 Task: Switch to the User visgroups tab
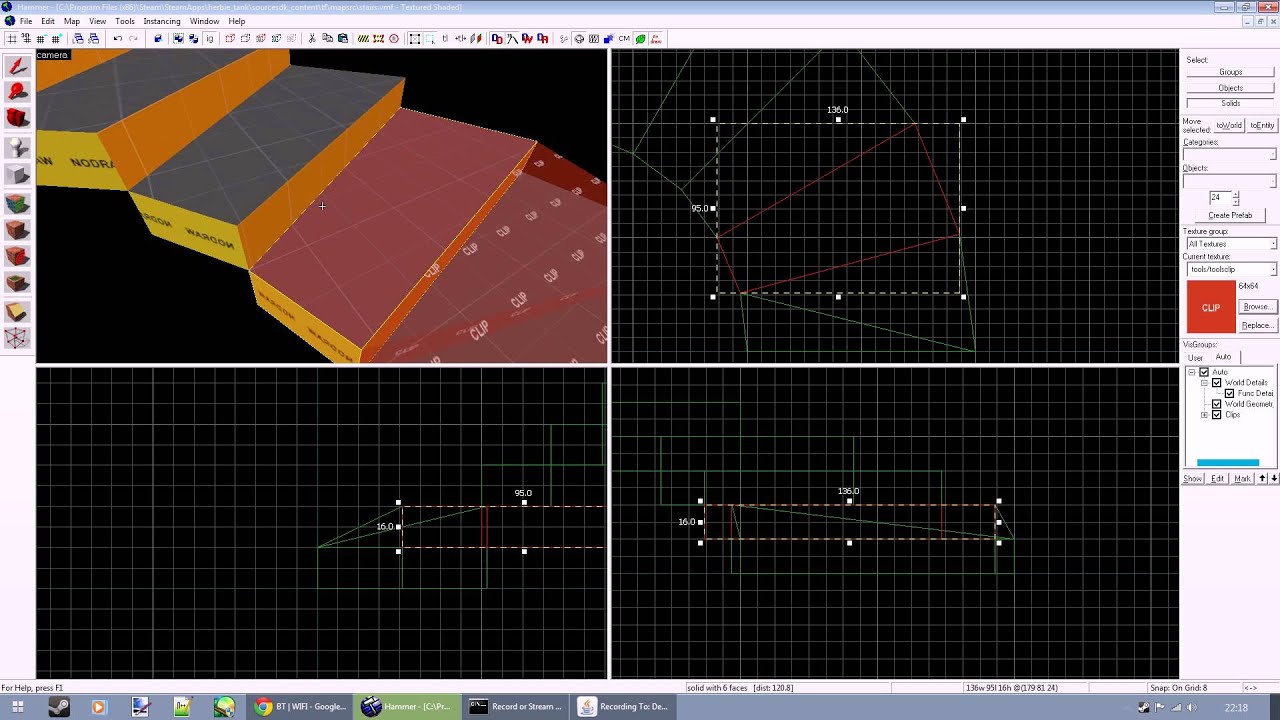point(1195,357)
